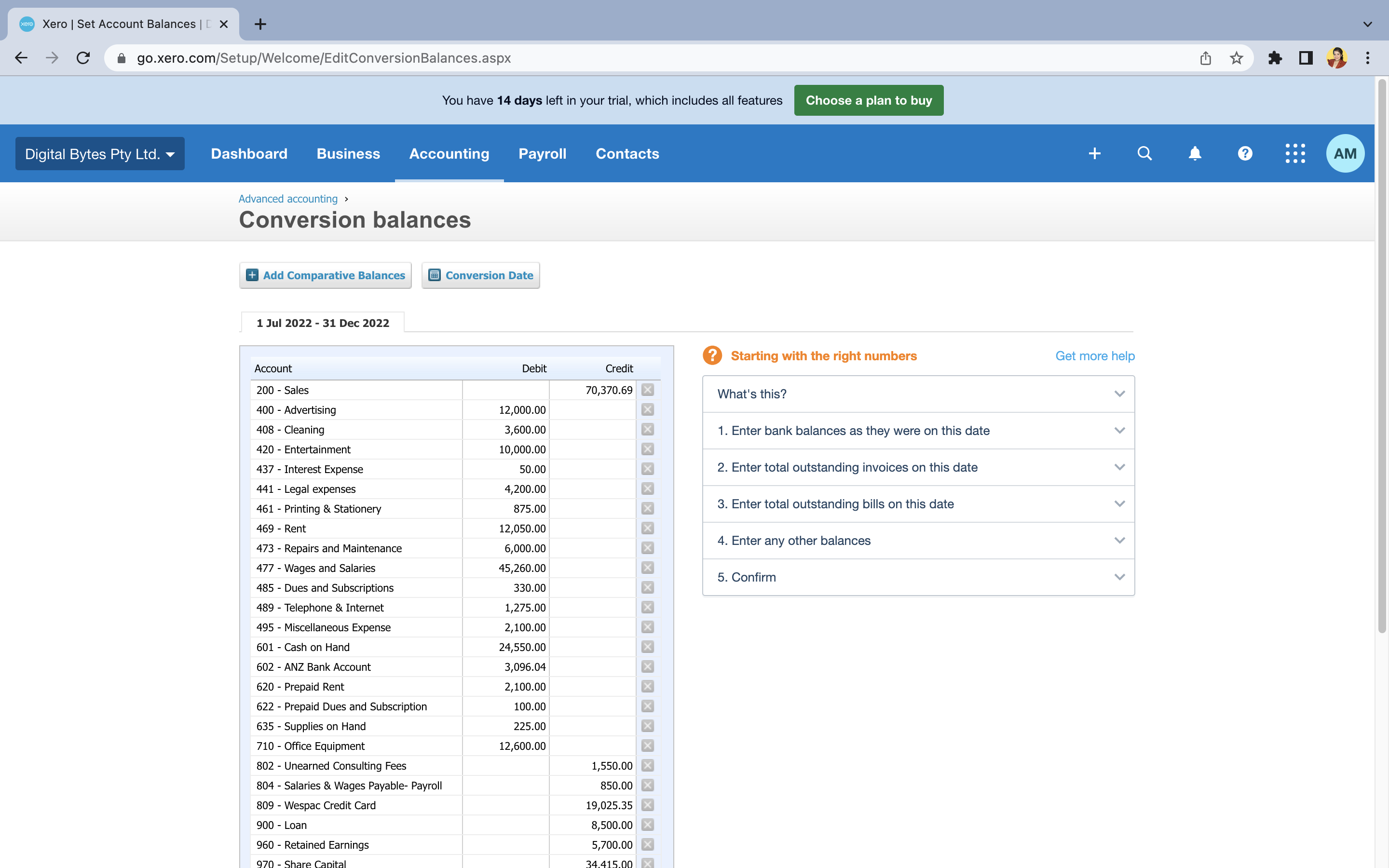The height and width of the screenshot is (868, 1389).
Task: Open the Xero apps grid menu
Action: click(1295, 153)
